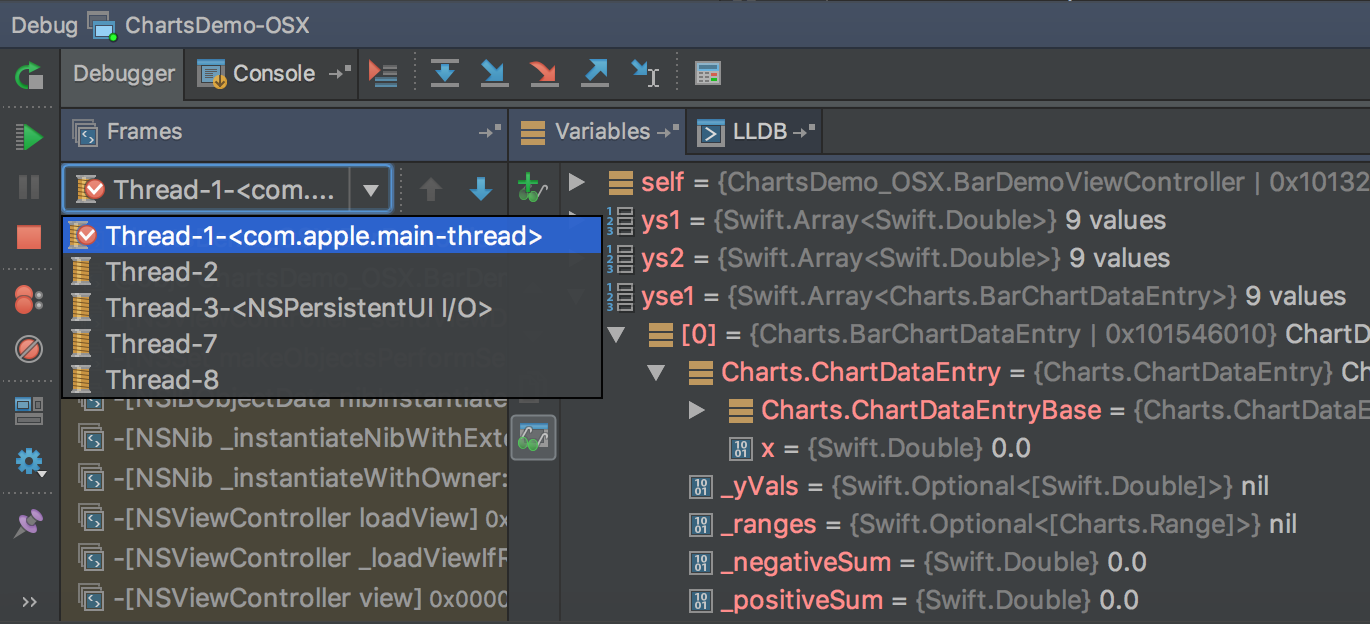Step out toolbar icon
The width and height of the screenshot is (1370, 624).
(x=595, y=73)
